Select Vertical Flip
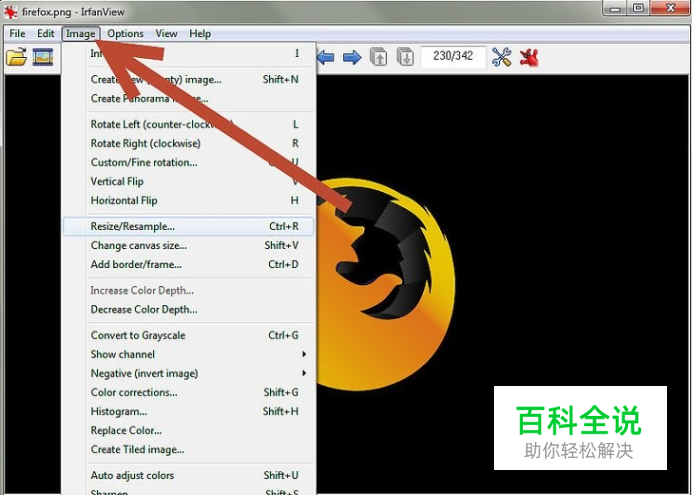Viewport: 692px width, 495px height. 188,181
